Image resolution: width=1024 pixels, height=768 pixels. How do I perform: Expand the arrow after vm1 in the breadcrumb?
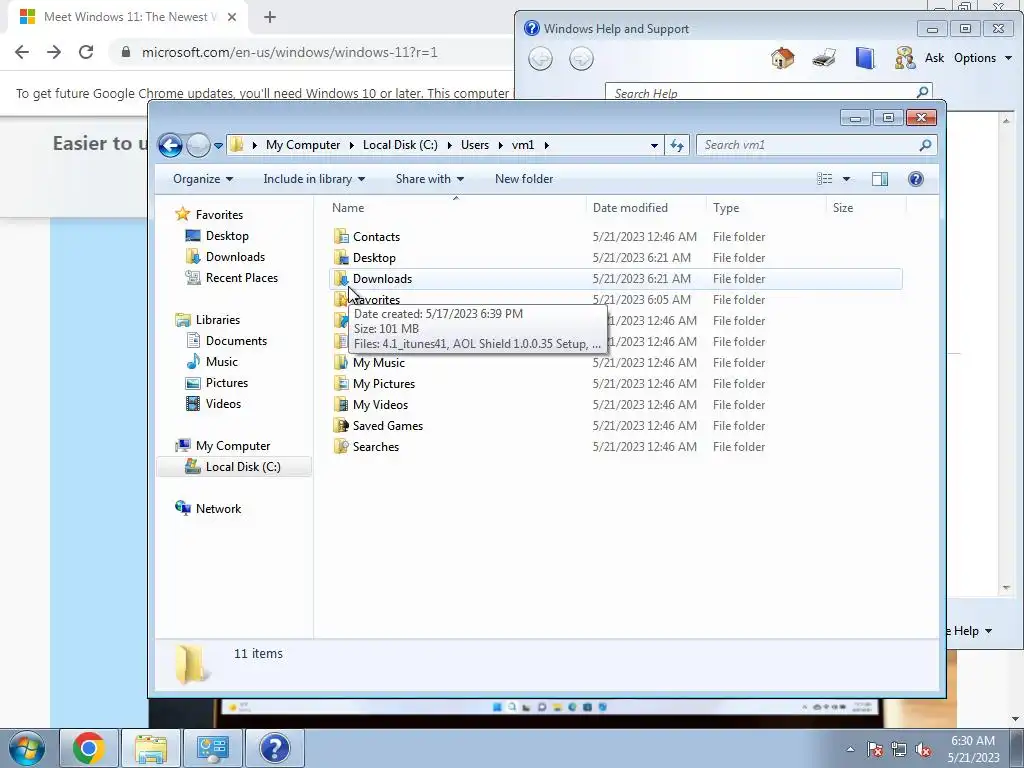[x=547, y=145]
